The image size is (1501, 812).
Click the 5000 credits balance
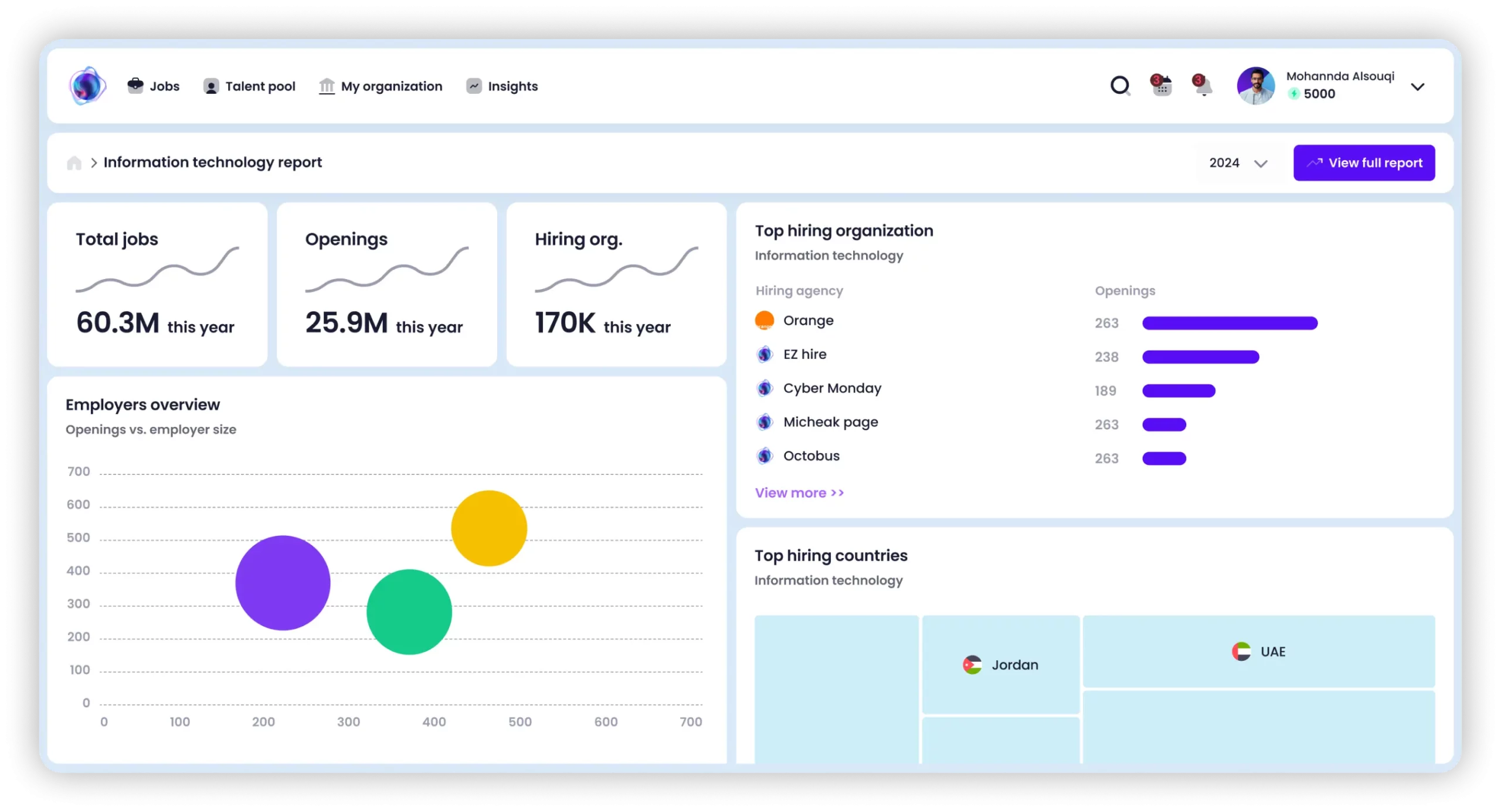(x=1319, y=94)
